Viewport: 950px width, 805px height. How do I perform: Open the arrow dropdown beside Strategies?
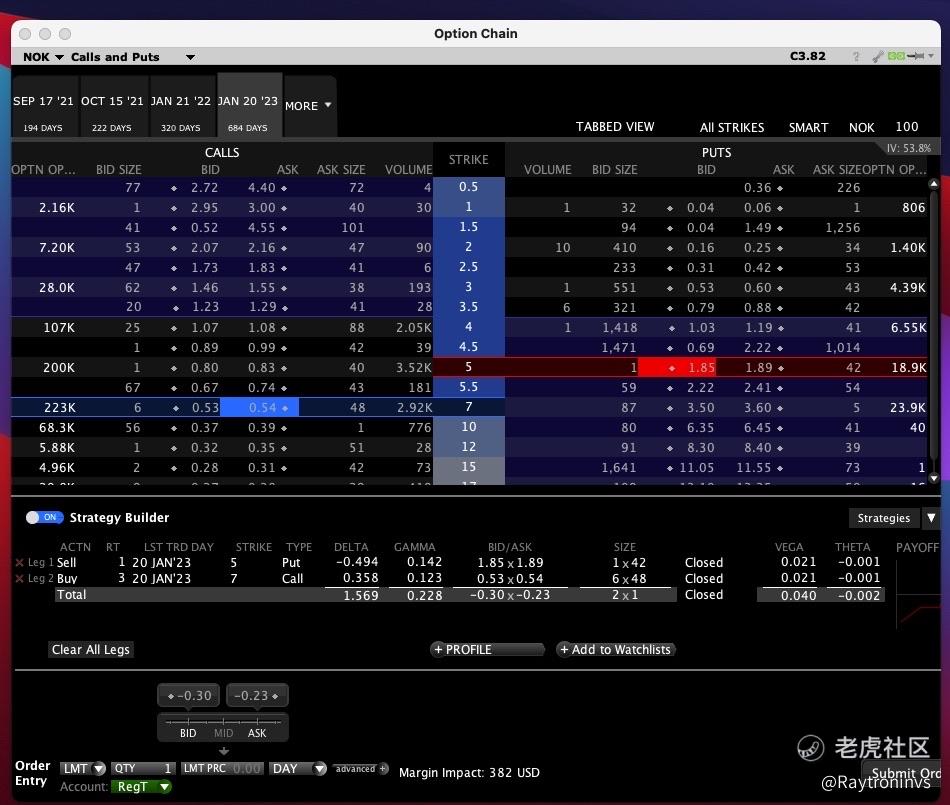click(x=931, y=518)
